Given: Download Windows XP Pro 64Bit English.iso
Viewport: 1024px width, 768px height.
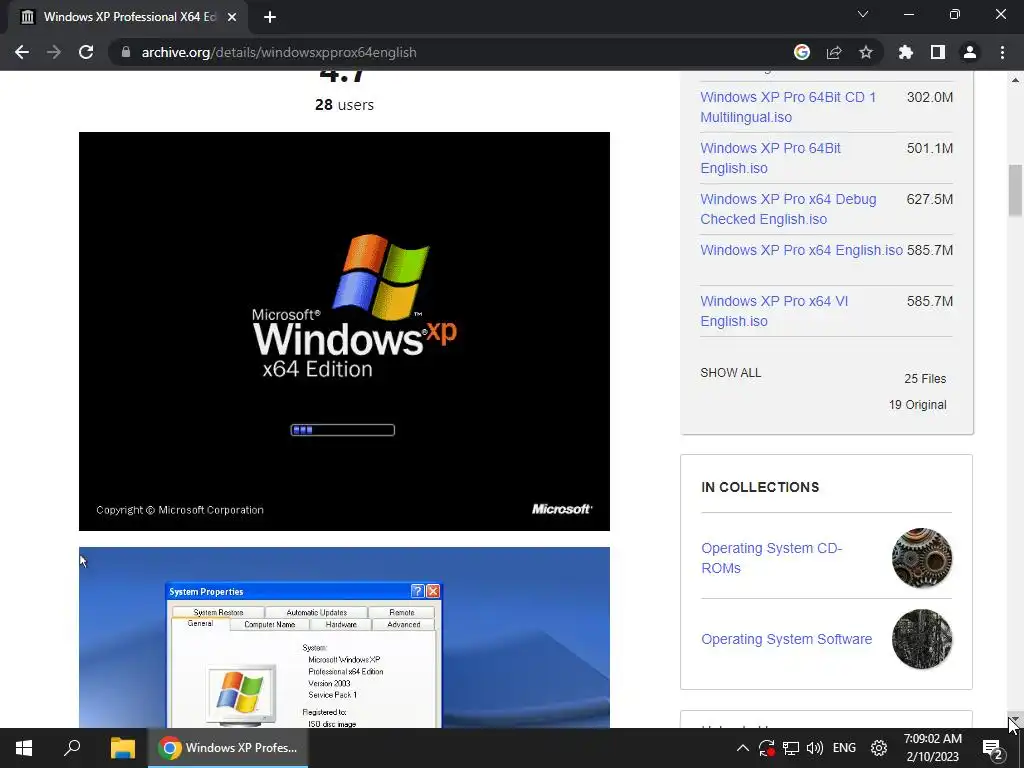Looking at the screenshot, I should (x=771, y=158).
